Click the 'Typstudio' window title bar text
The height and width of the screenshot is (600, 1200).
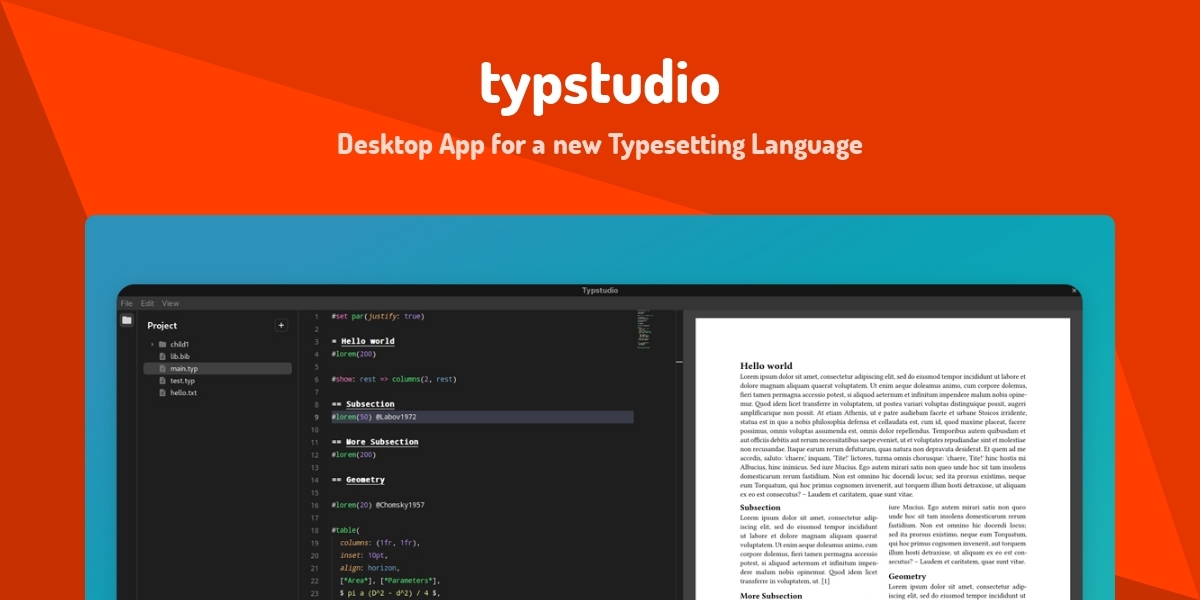[x=600, y=290]
